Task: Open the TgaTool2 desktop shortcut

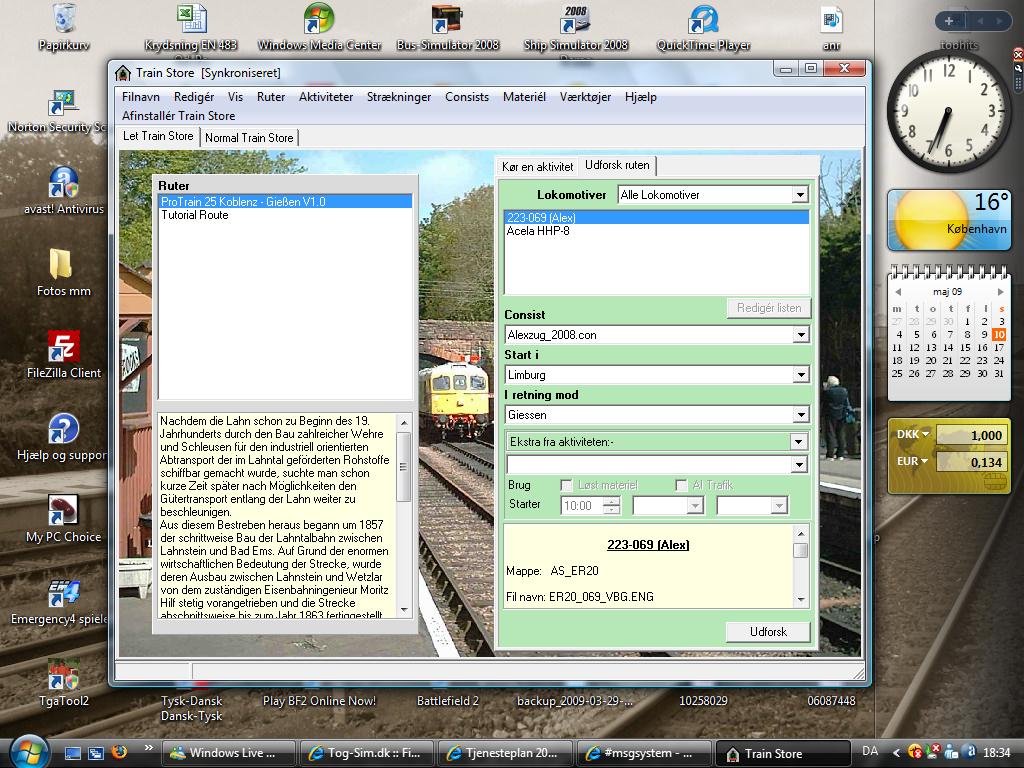Action: [64, 683]
